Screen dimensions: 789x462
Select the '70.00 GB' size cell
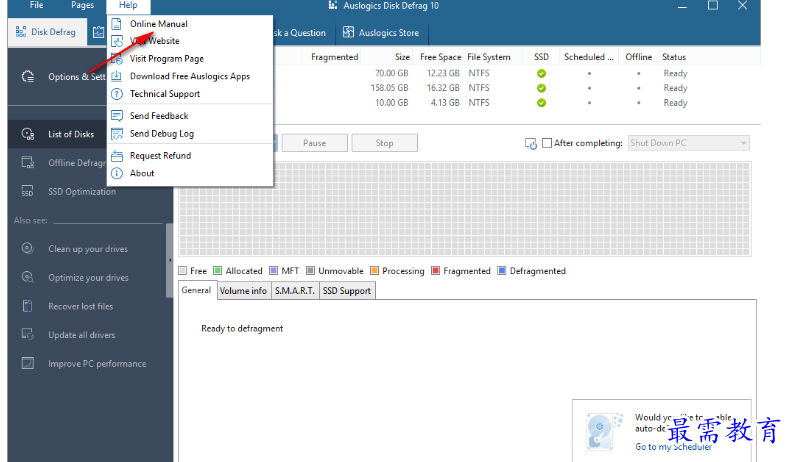(x=391, y=73)
